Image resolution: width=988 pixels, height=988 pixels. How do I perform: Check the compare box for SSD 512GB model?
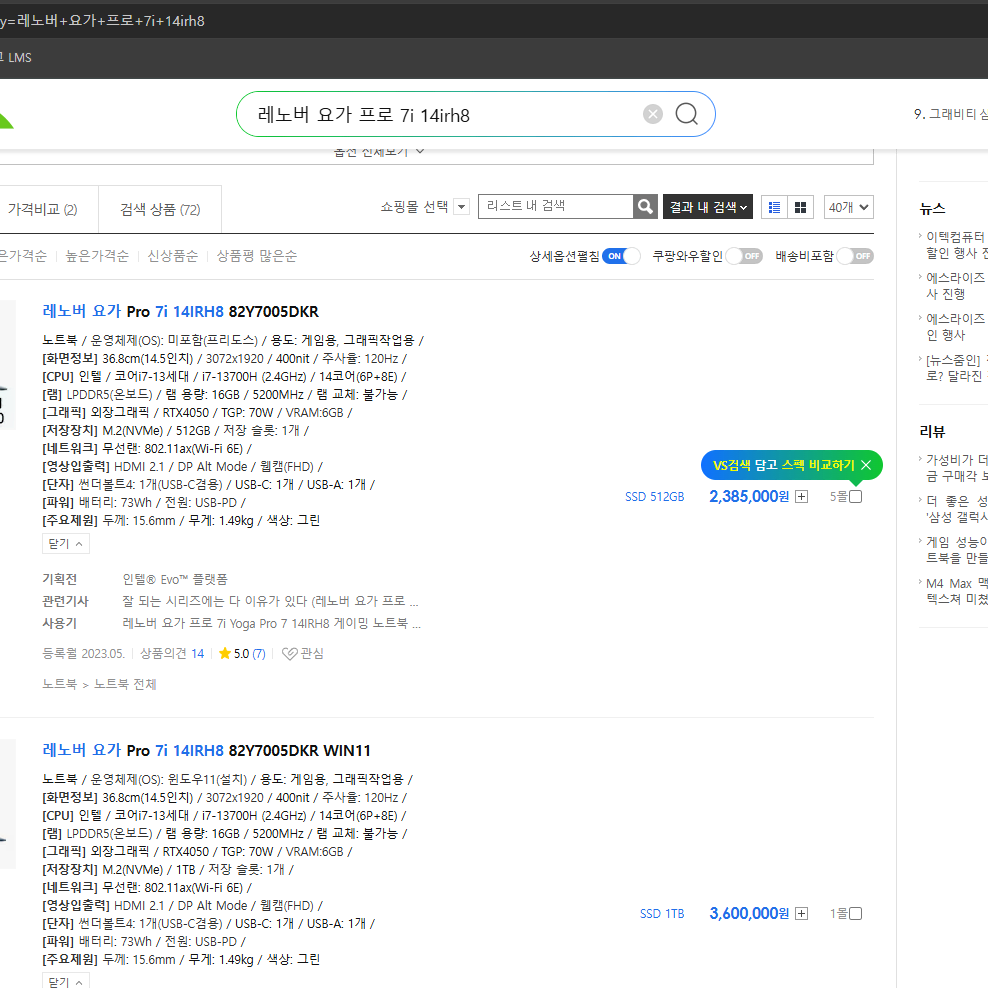tap(856, 497)
